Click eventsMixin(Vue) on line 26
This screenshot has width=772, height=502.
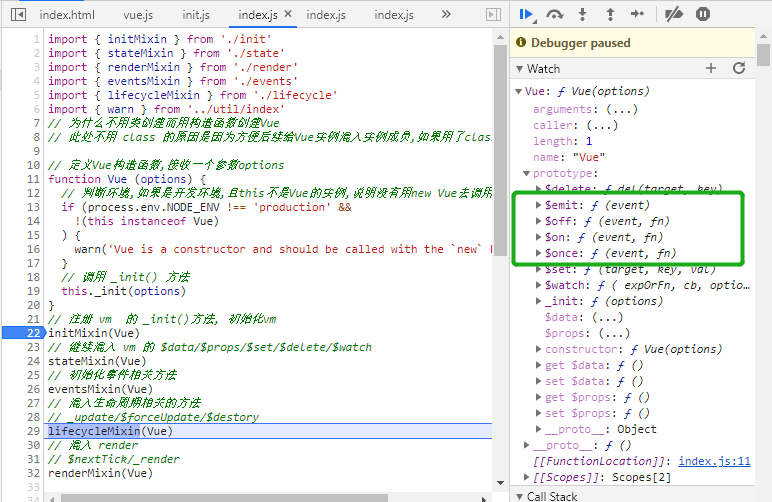[100, 389]
